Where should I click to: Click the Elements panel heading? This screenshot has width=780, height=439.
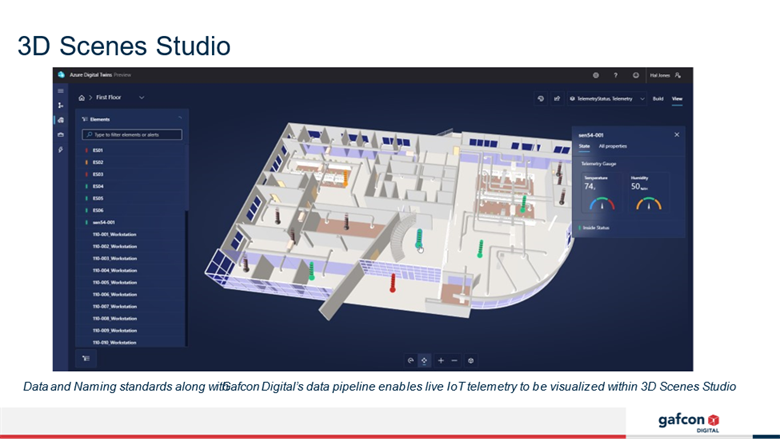pyautogui.click(x=99, y=119)
